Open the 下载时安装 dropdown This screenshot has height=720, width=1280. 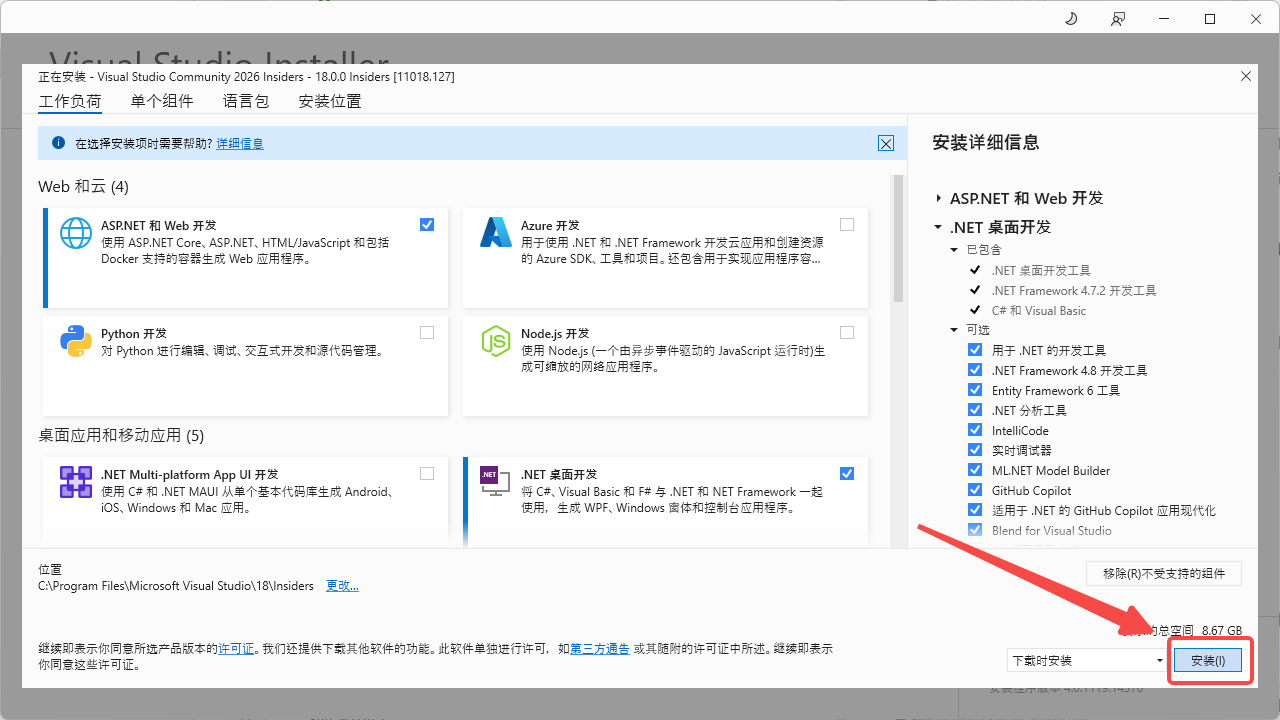(x=1087, y=660)
